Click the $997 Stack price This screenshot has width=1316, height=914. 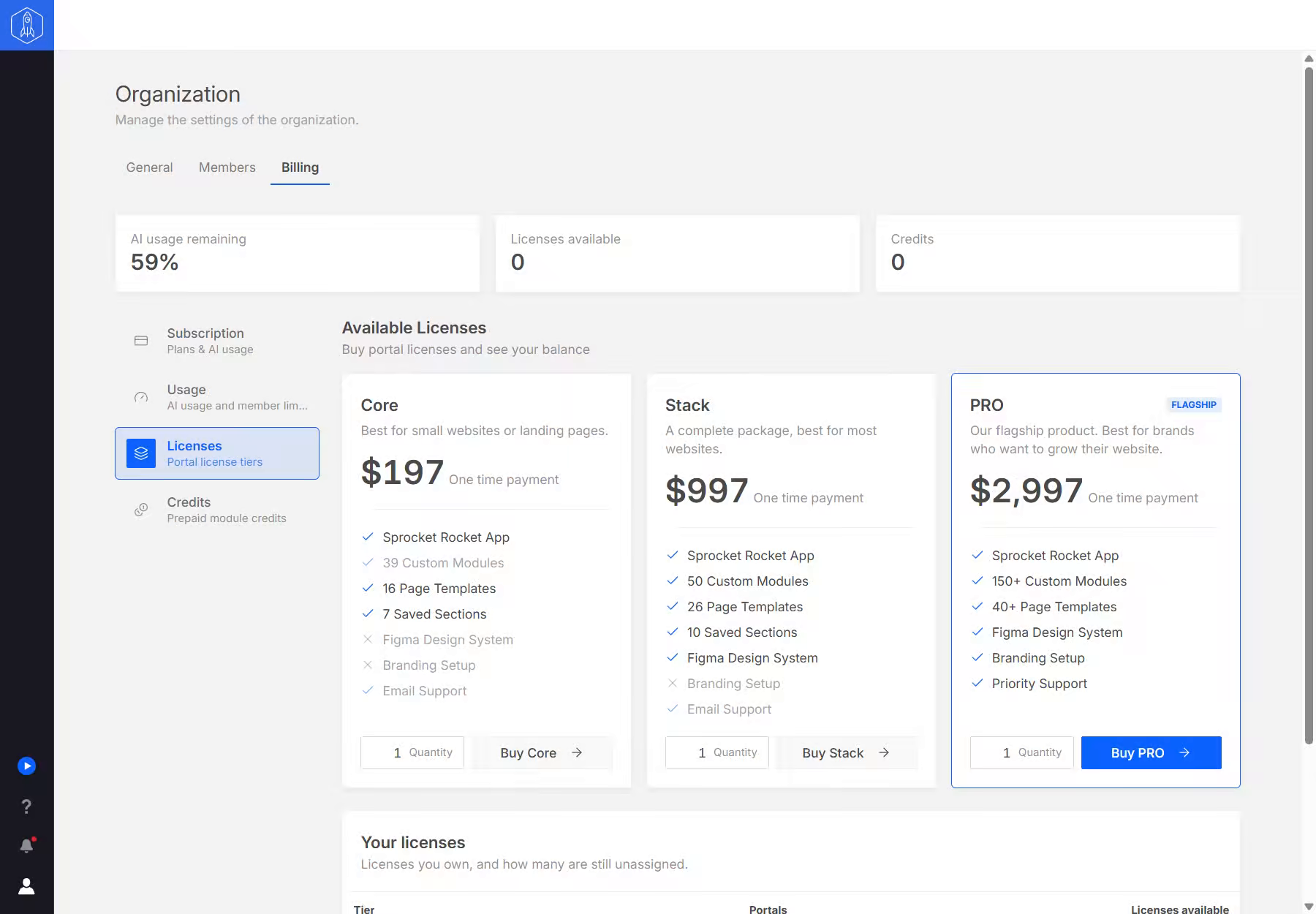[707, 491]
